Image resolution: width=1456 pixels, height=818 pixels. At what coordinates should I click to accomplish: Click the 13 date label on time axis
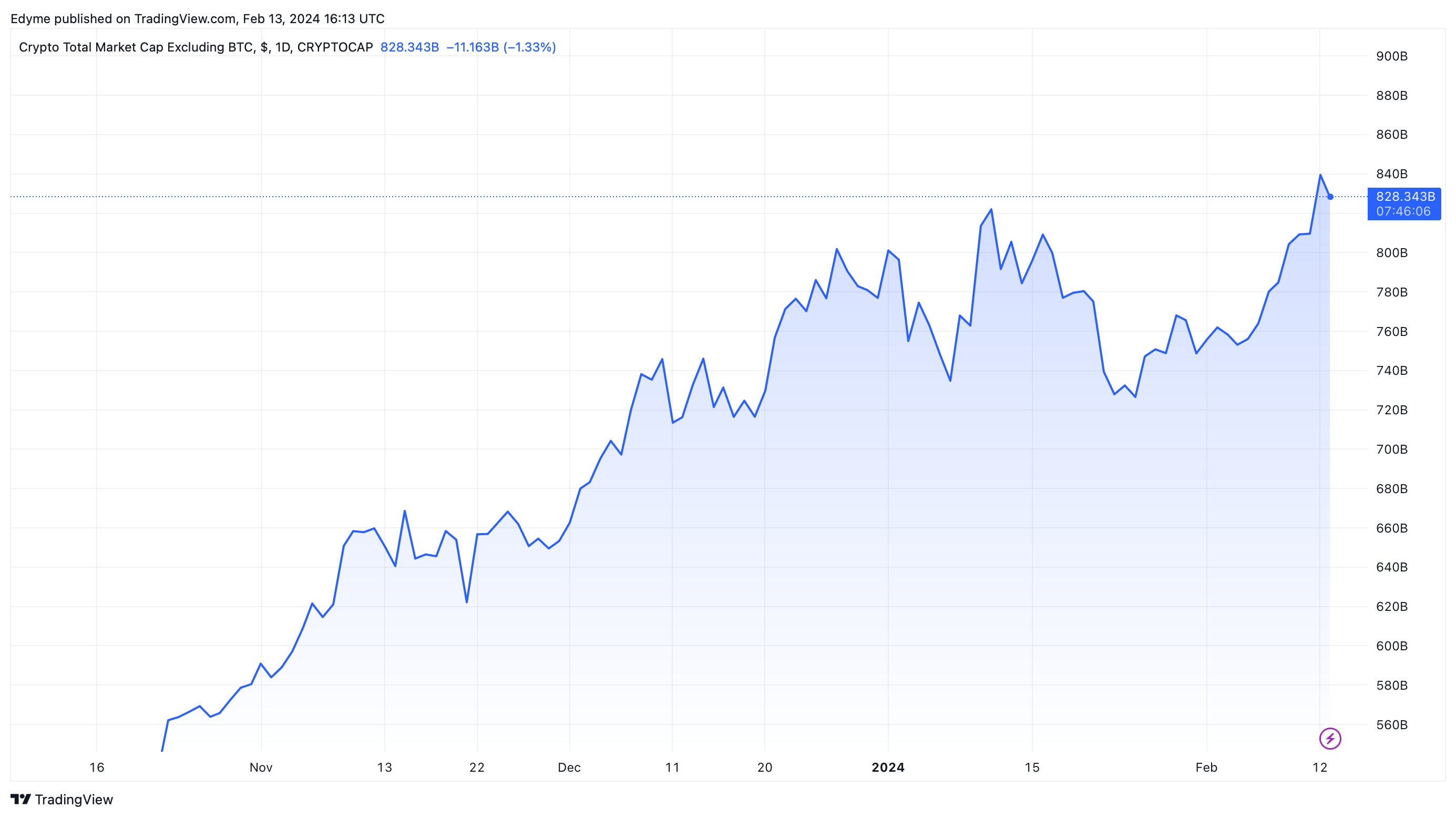click(384, 767)
